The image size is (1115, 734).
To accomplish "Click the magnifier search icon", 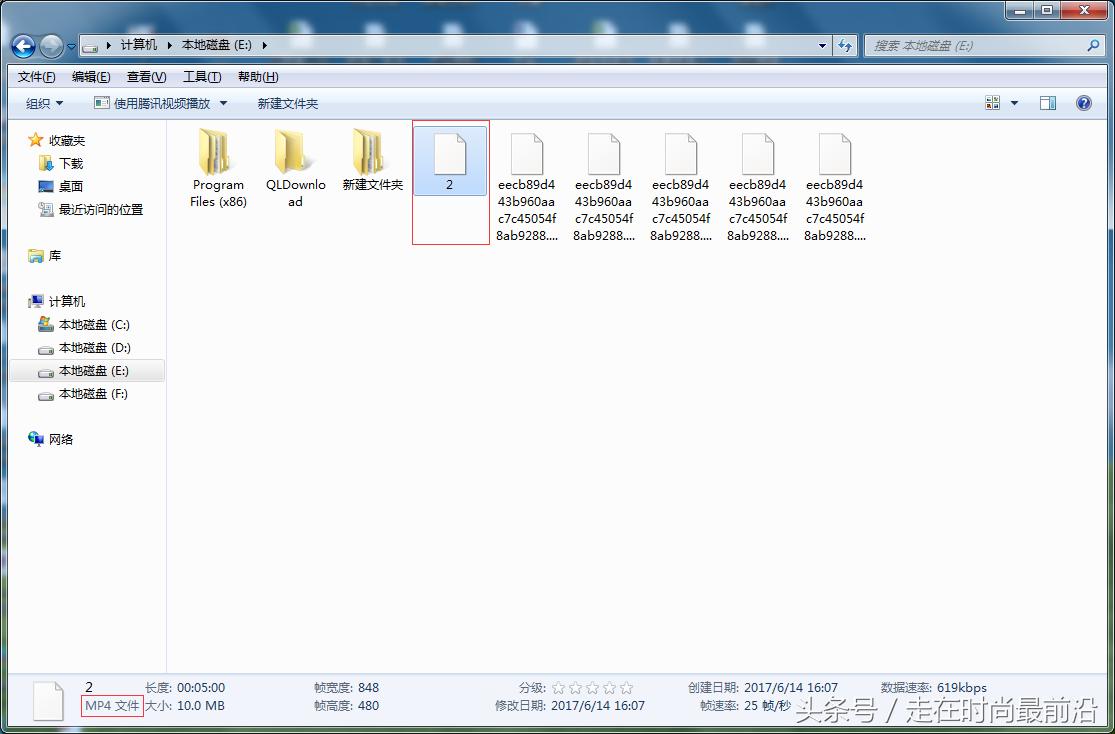I will (1094, 46).
